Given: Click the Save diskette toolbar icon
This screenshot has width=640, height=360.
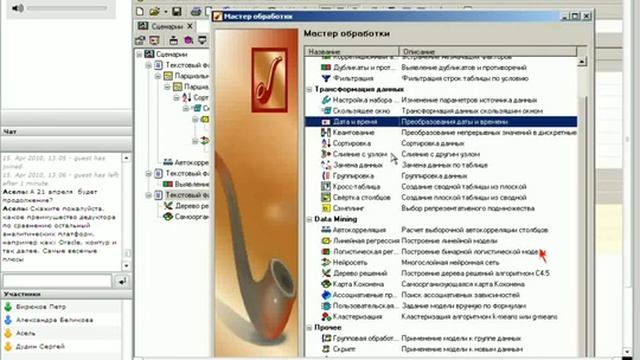Looking at the screenshot, I should (176, 11).
